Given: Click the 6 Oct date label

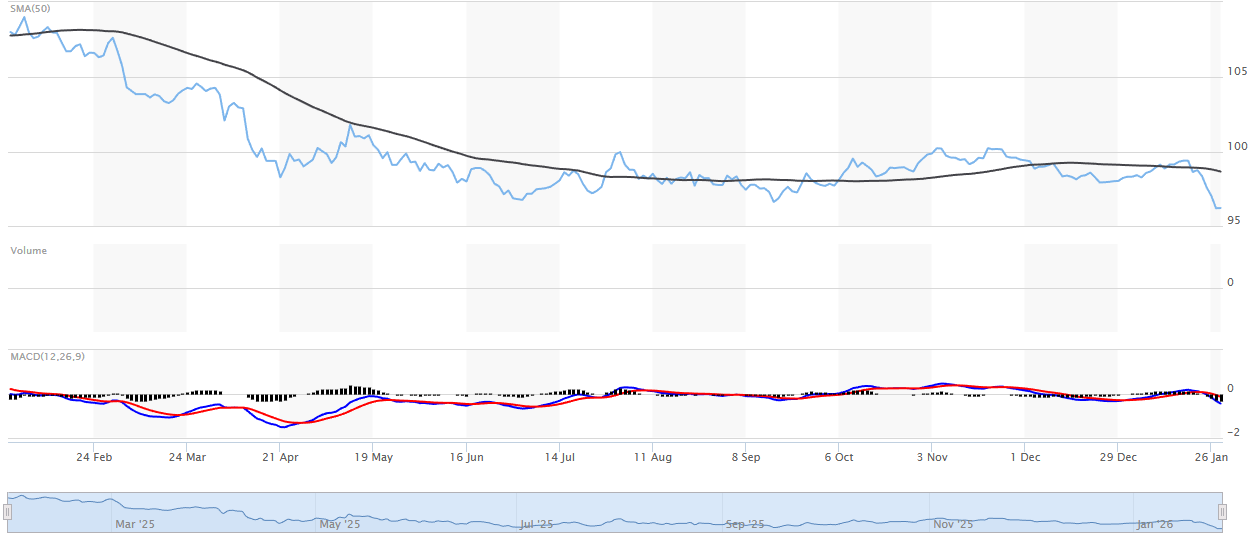Looking at the screenshot, I should tap(839, 457).
